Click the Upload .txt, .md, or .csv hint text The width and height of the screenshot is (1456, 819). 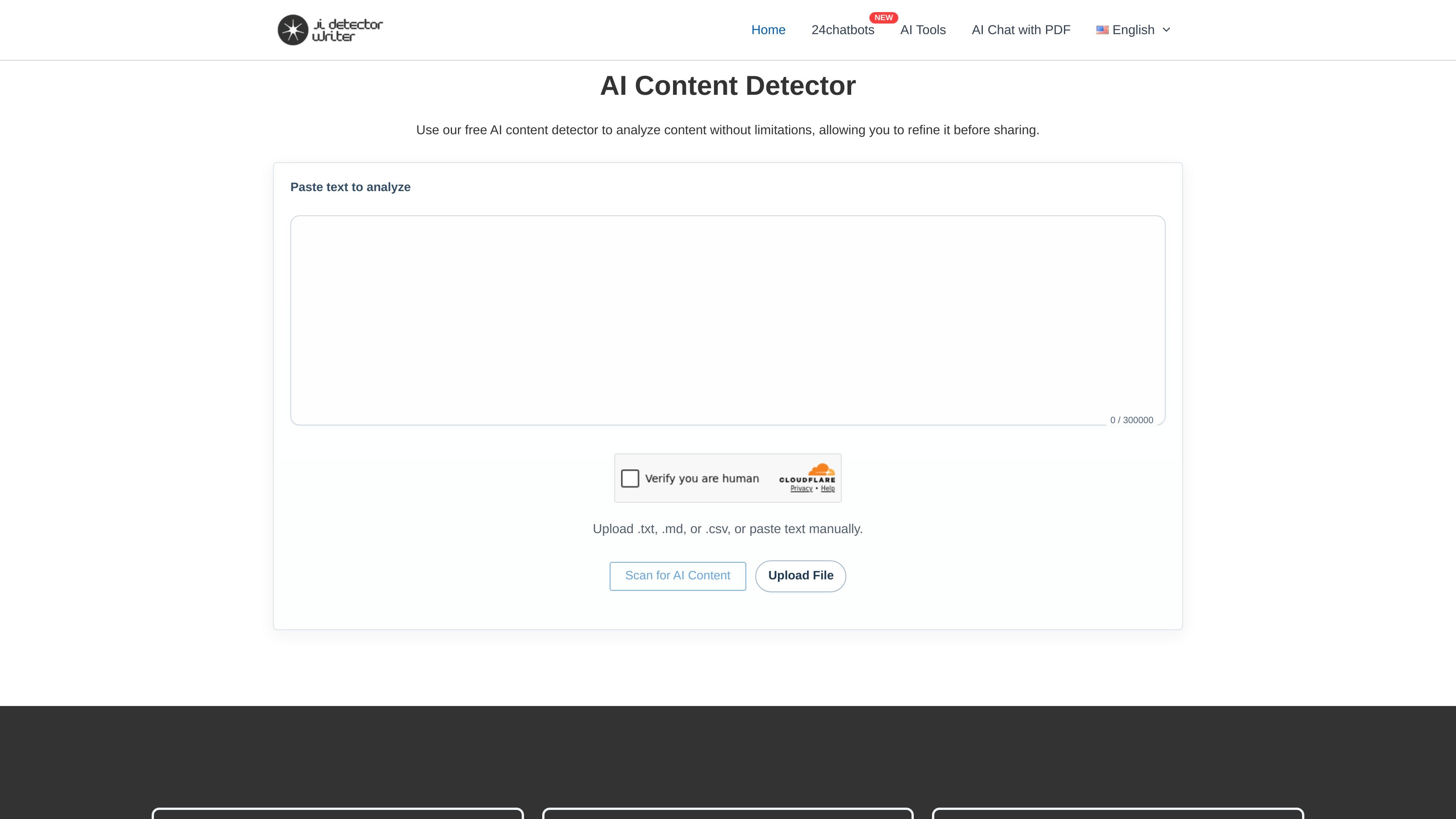[728, 529]
